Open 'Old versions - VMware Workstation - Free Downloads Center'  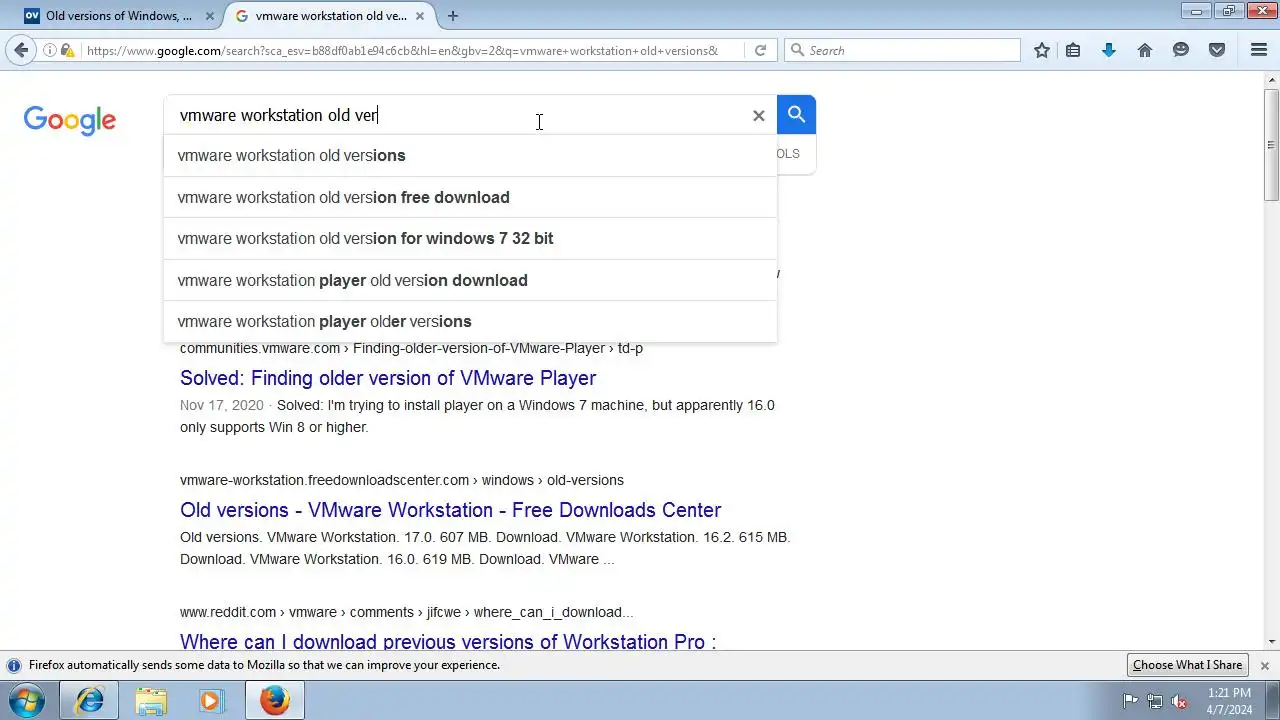point(450,510)
